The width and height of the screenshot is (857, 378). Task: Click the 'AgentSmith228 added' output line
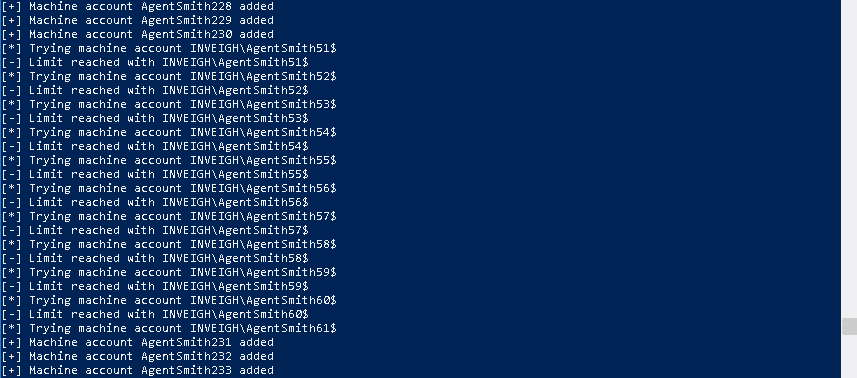tap(138, 7)
